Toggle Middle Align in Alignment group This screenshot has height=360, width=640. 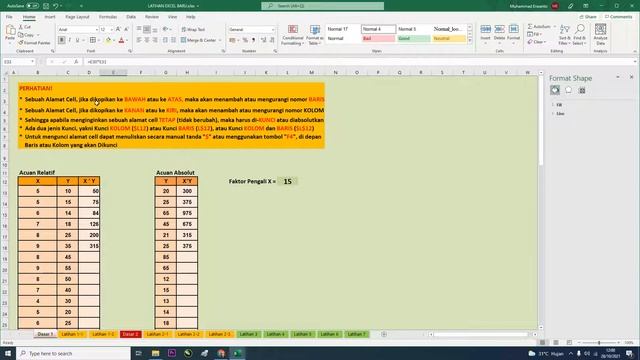point(147,29)
